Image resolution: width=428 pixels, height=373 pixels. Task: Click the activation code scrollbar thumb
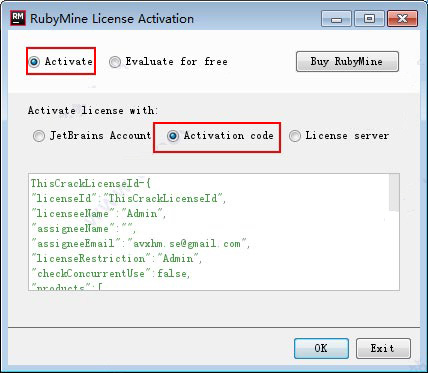pyautogui.click(x=394, y=192)
